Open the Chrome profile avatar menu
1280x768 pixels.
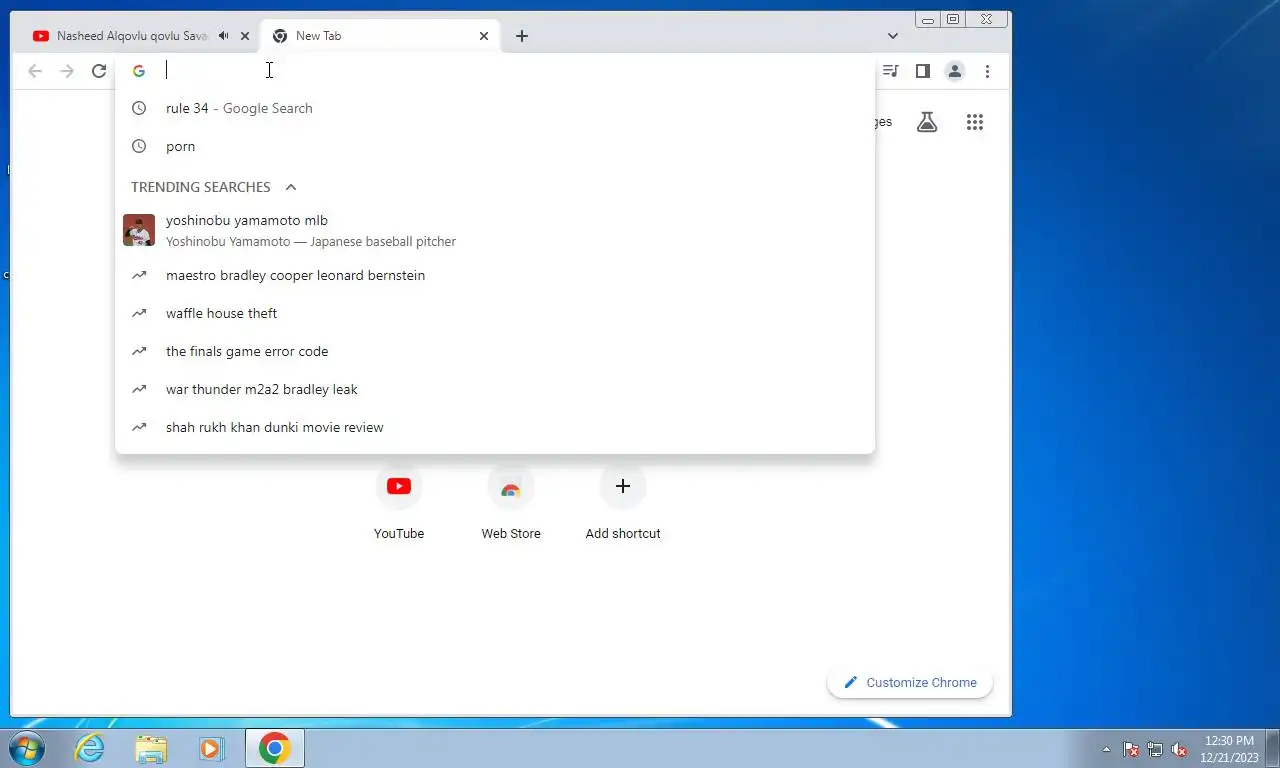[x=955, y=71]
